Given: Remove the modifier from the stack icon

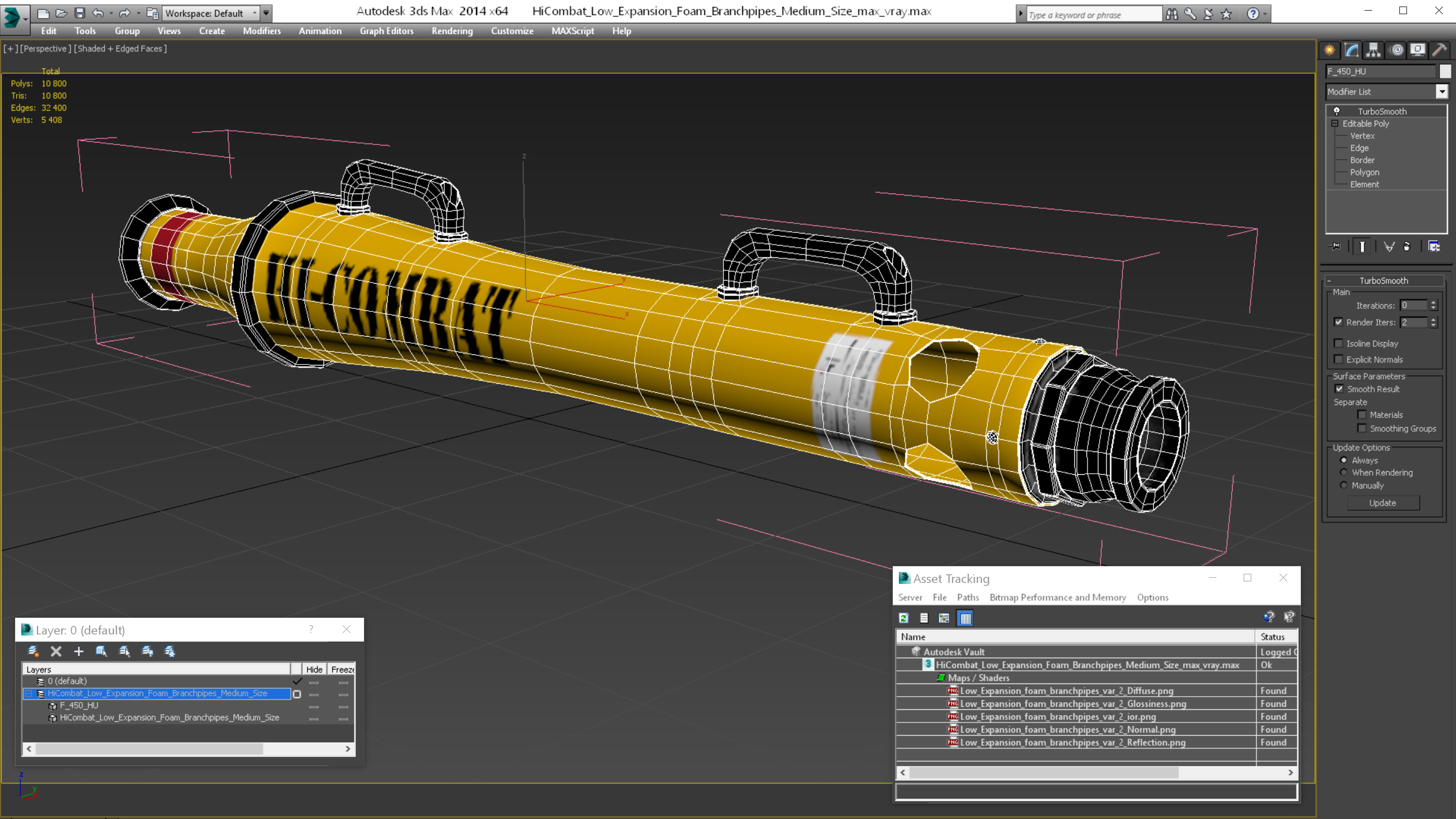Looking at the screenshot, I should point(1407,246).
